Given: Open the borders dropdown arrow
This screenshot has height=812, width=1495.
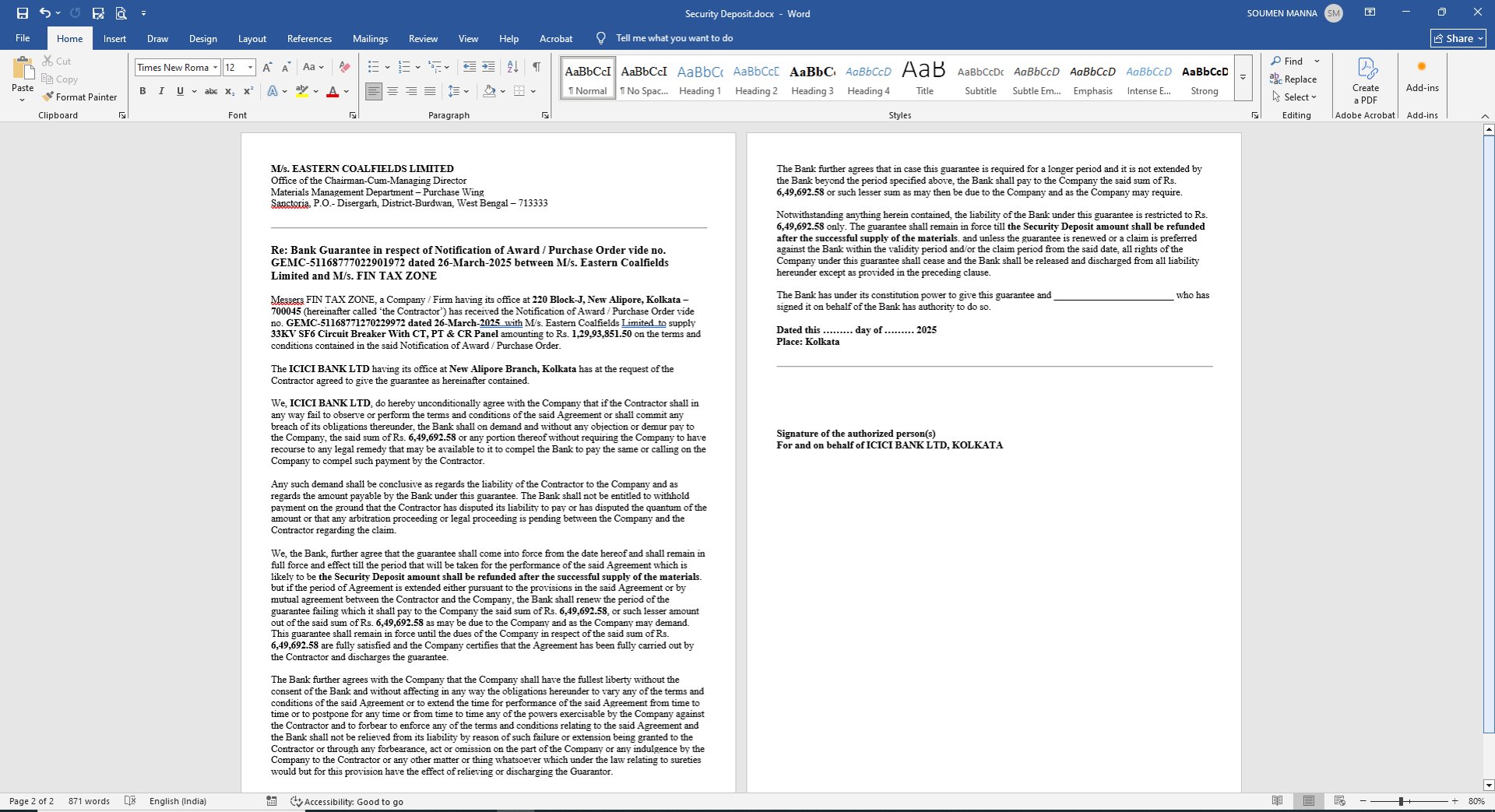Looking at the screenshot, I should tap(533, 91).
